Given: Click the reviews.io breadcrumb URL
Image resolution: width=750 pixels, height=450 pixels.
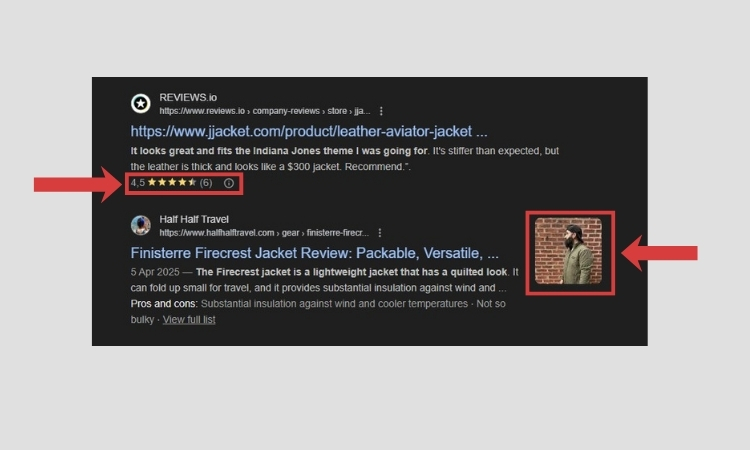Looking at the screenshot, I should click(x=265, y=111).
